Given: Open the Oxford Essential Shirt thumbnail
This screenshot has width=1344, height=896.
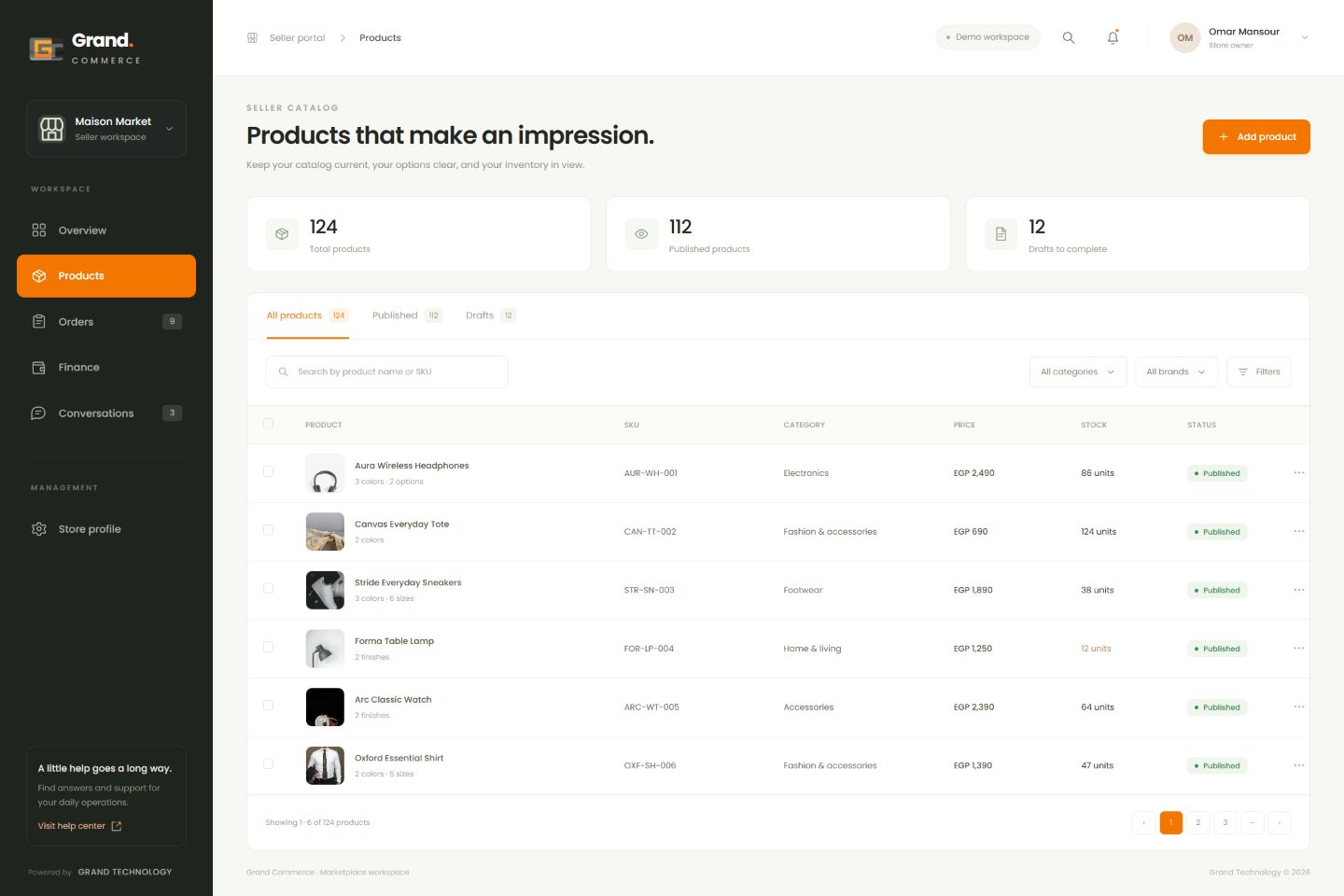Looking at the screenshot, I should 325,765.
